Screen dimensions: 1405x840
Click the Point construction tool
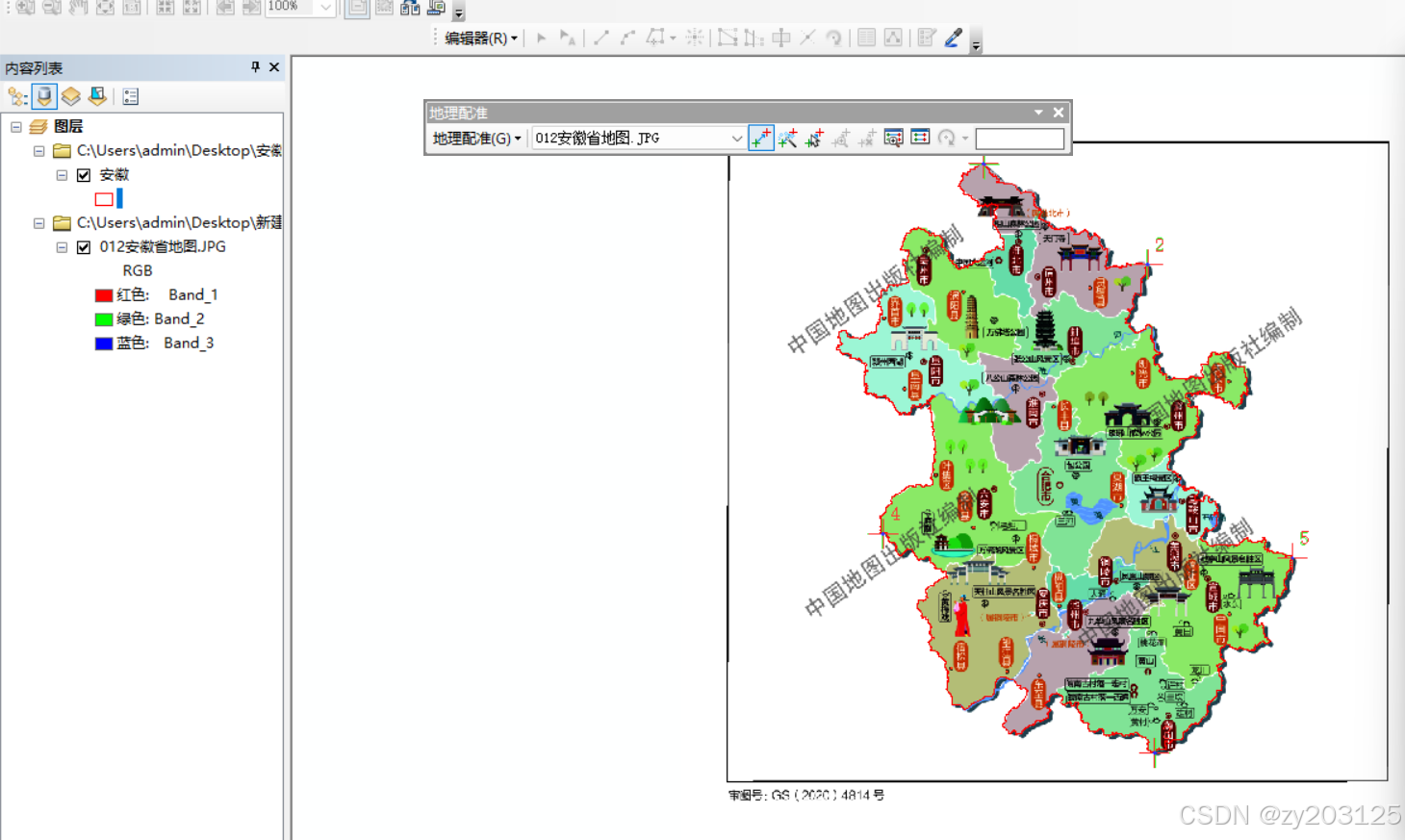(694, 38)
